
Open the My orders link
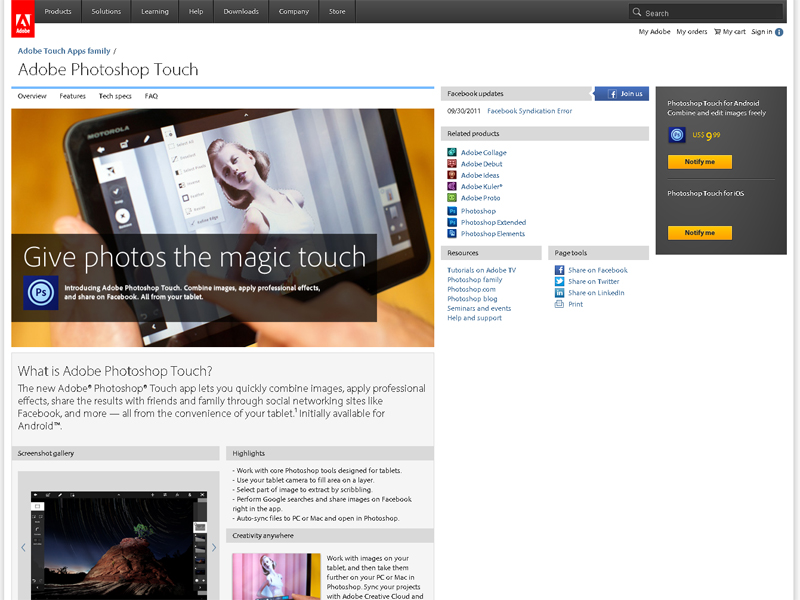tap(692, 32)
